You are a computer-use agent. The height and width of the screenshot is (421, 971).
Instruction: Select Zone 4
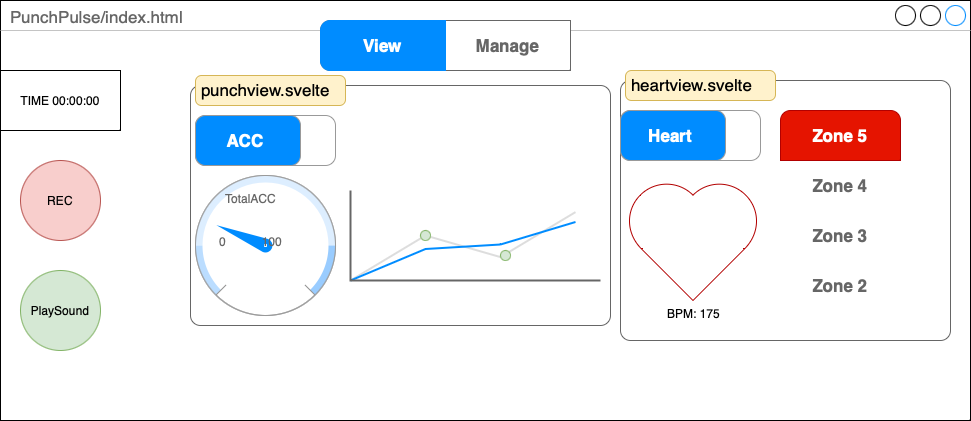pos(839,186)
